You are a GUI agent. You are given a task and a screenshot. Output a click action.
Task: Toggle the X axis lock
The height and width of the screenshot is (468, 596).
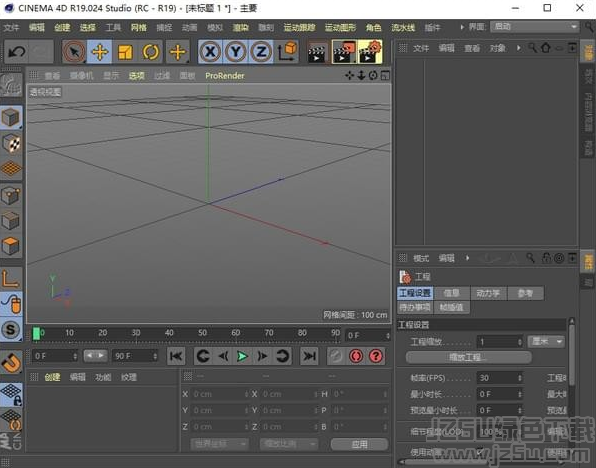210,52
